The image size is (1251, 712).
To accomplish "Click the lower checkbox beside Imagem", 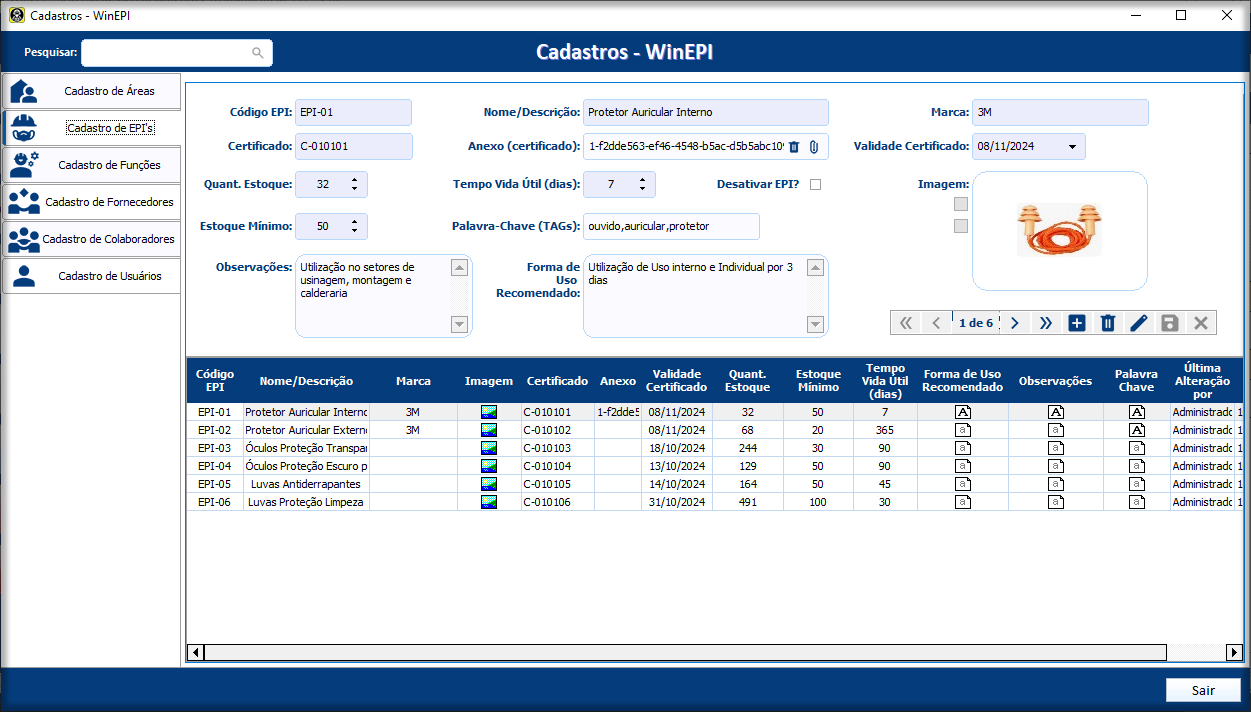I will (961, 226).
